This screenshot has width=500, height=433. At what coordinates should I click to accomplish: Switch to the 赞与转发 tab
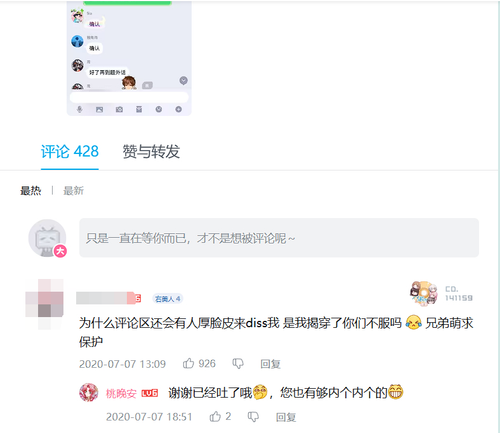[151, 152]
